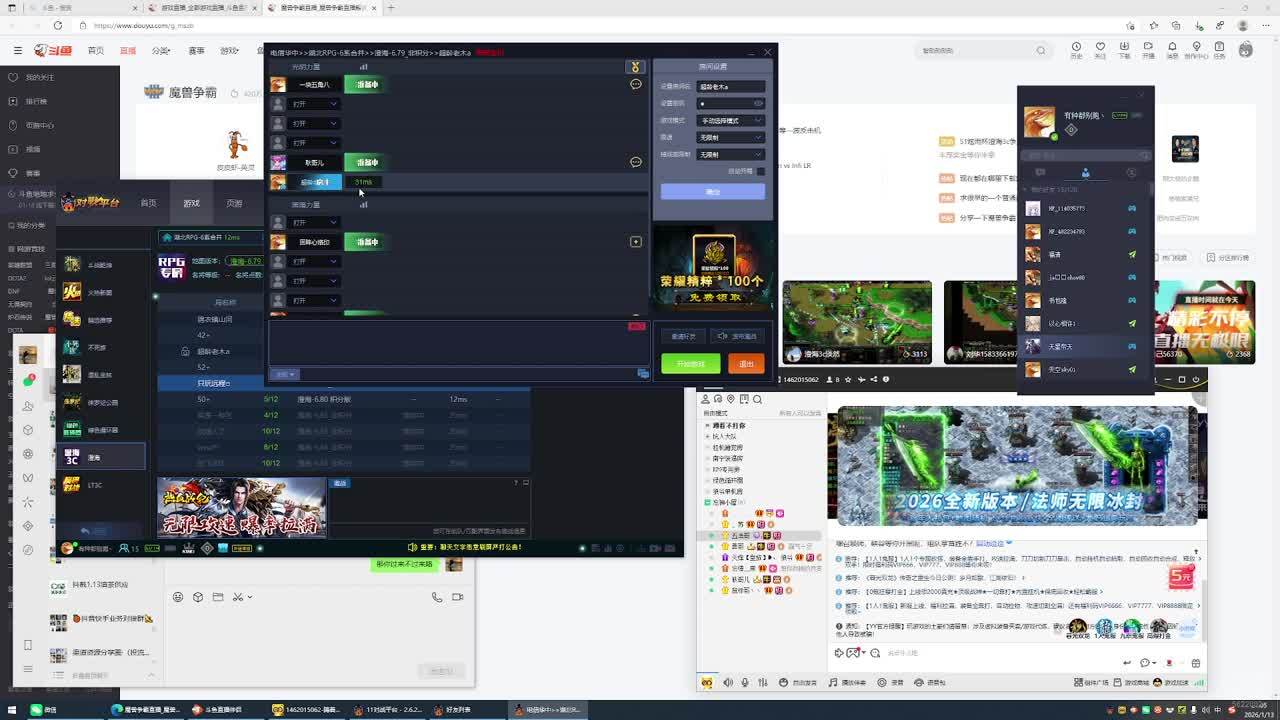Open the game mode selection dropdown
This screenshot has height=720, width=1280.
(x=731, y=120)
